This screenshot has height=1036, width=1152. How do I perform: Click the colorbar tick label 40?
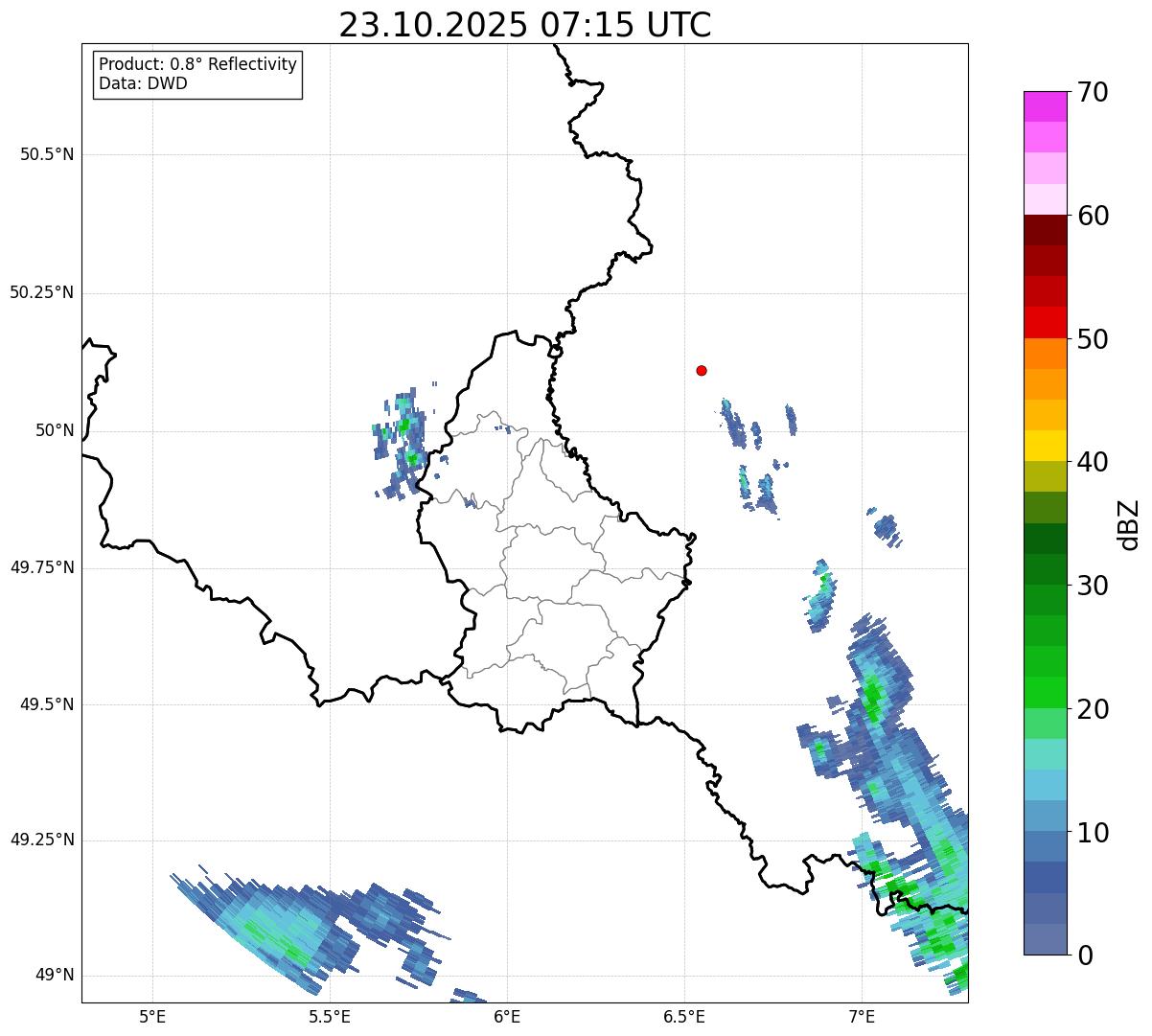1093,462
